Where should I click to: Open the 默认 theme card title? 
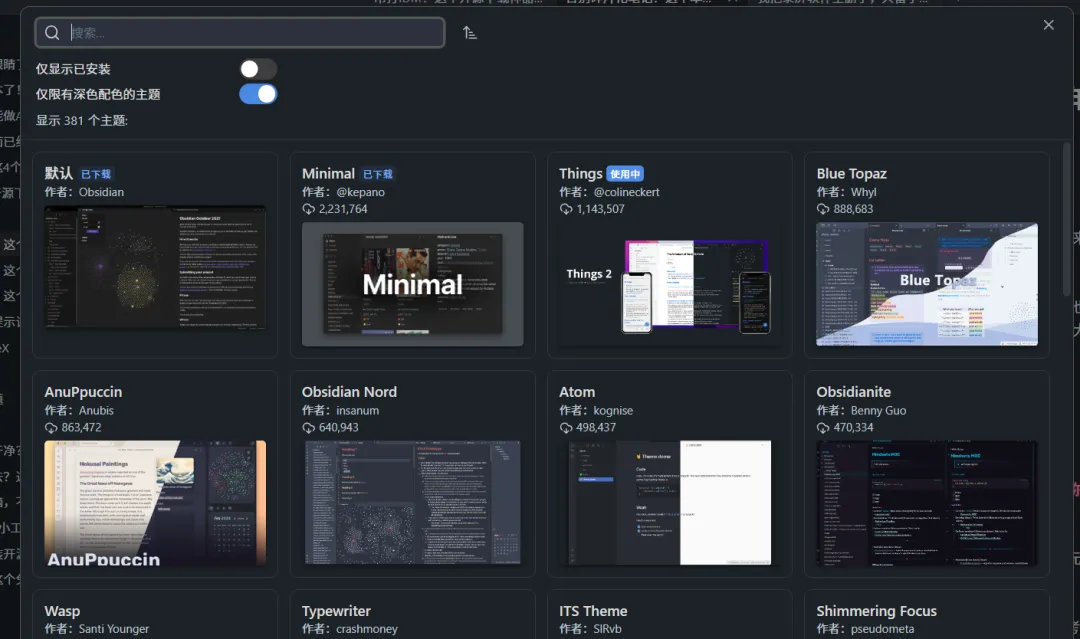pyautogui.click(x=59, y=174)
